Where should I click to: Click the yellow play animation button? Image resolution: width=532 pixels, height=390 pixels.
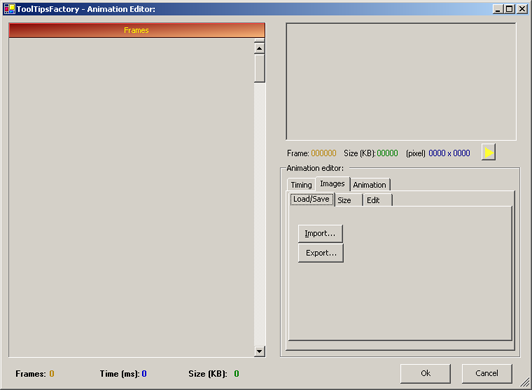[489, 152]
